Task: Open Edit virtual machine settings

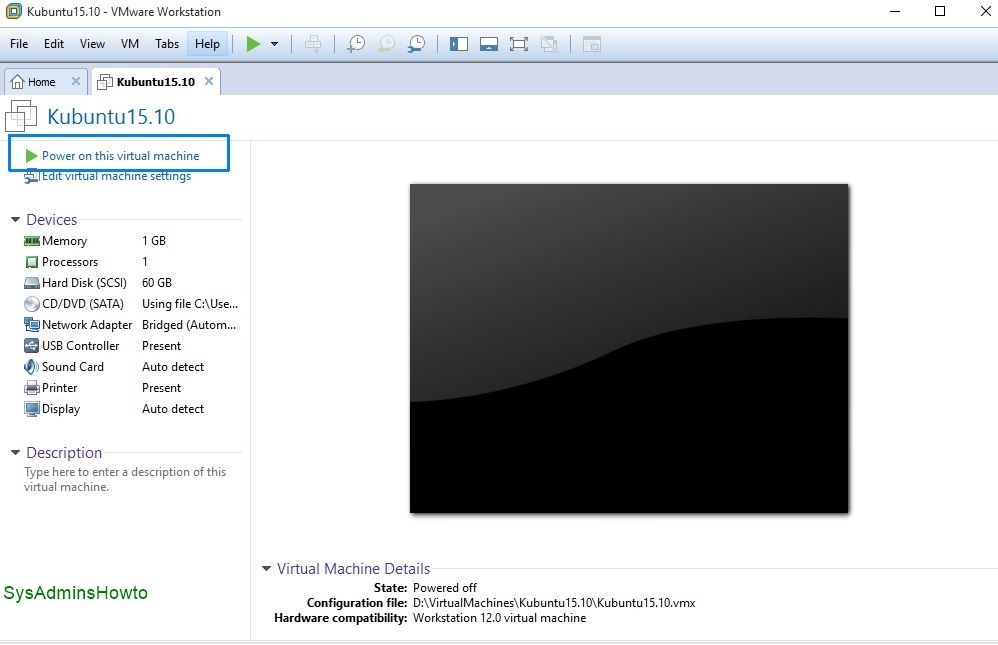Action: coord(116,177)
